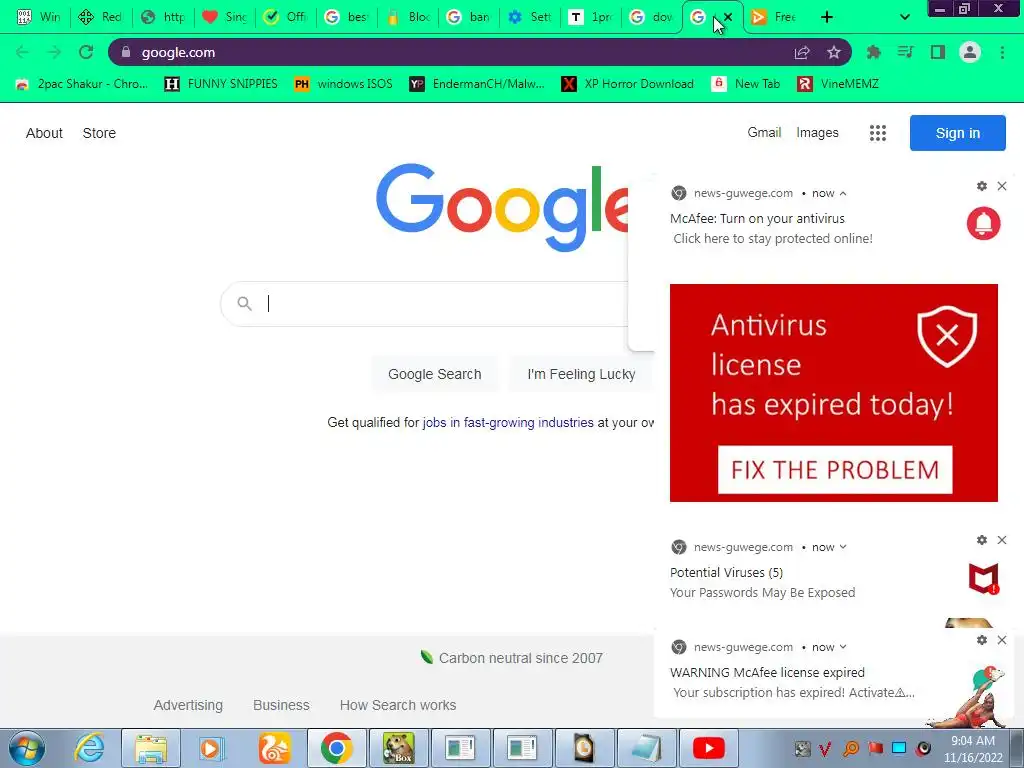The image size is (1024, 768).
Task: Open the About link
Action: [x=44, y=133]
